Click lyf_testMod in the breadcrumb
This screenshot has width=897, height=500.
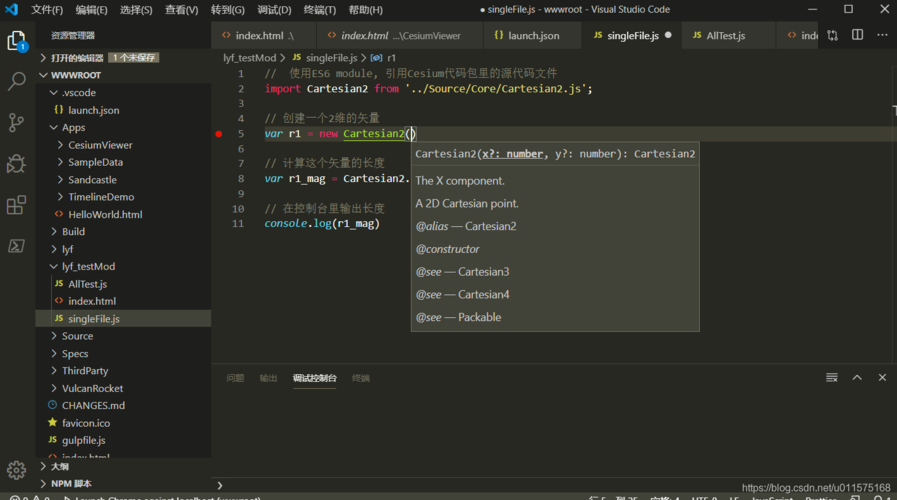click(249, 58)
